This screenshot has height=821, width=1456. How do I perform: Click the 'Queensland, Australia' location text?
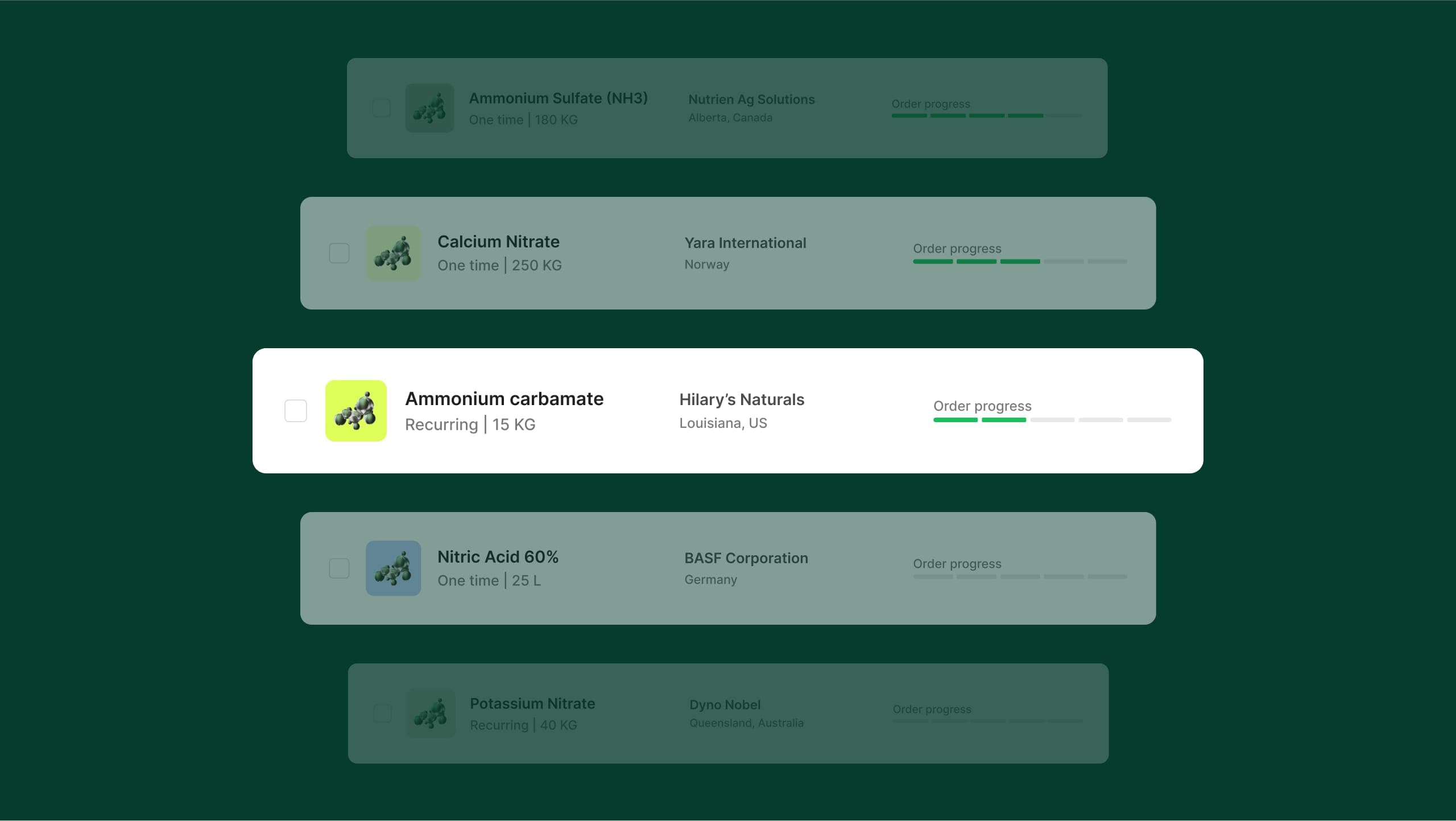[747, 723]
